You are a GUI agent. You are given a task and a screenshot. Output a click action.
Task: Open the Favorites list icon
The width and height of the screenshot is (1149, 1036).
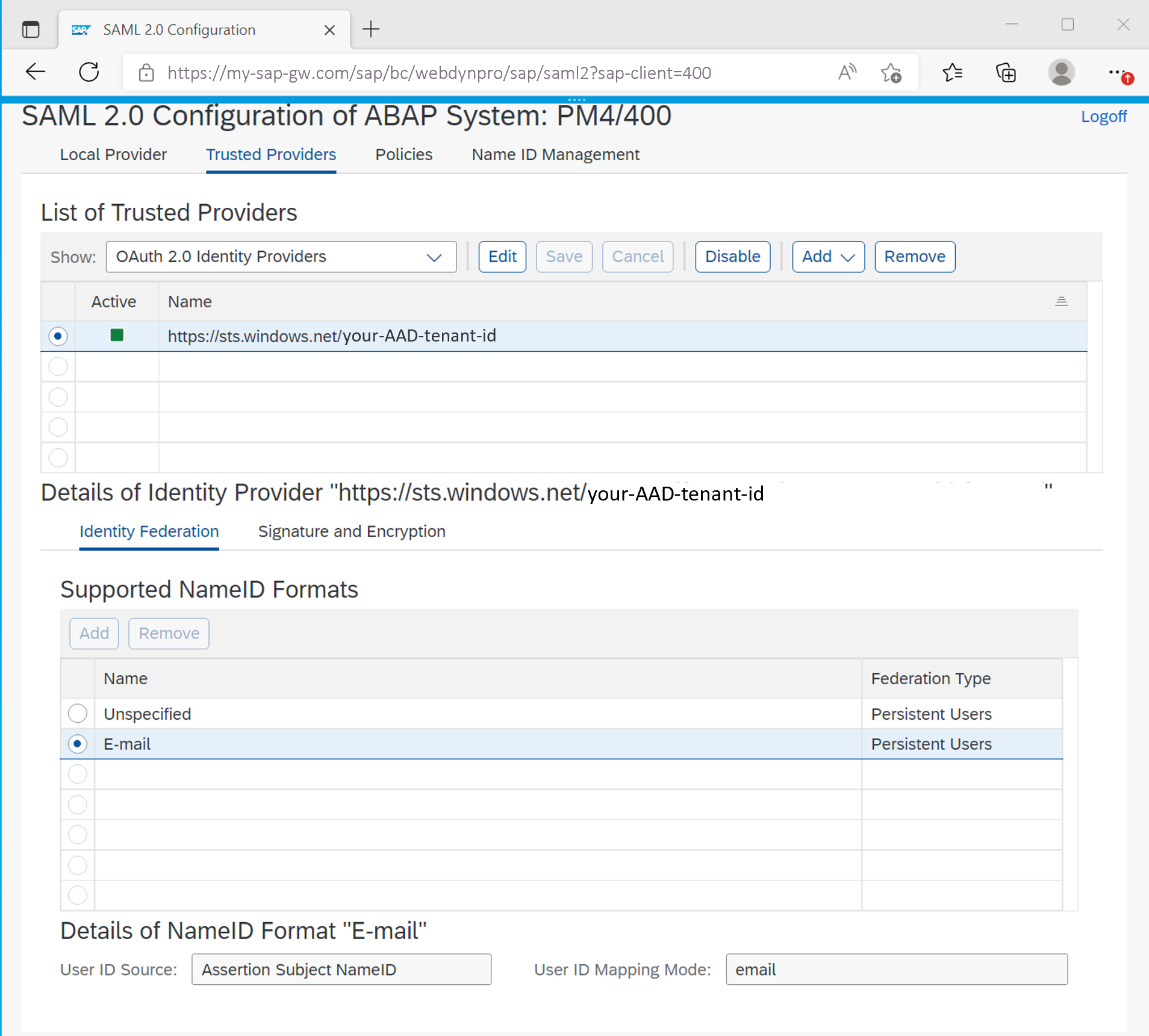coord(952,73)
